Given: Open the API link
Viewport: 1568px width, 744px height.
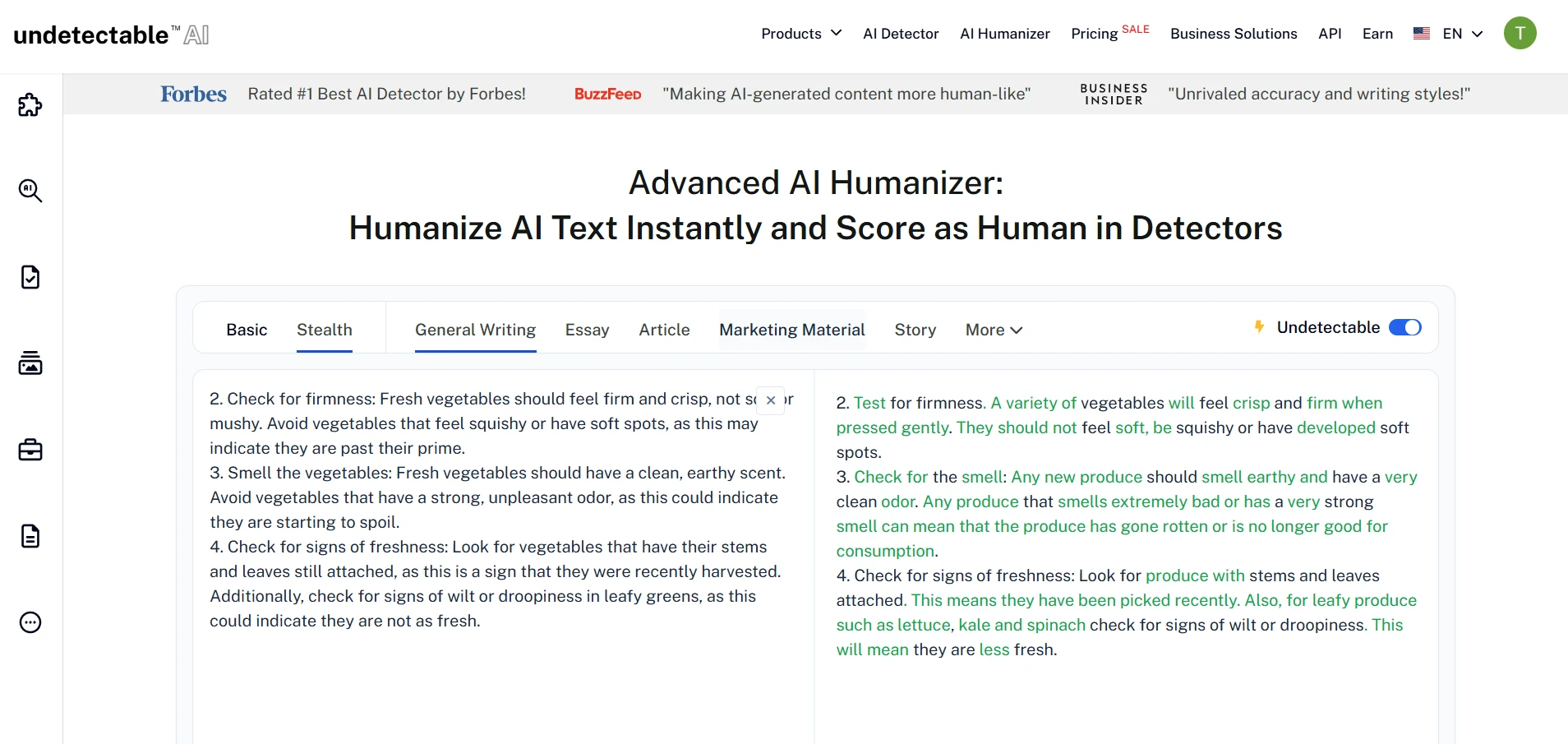Looking at the screenshot, I should 1330,34.
